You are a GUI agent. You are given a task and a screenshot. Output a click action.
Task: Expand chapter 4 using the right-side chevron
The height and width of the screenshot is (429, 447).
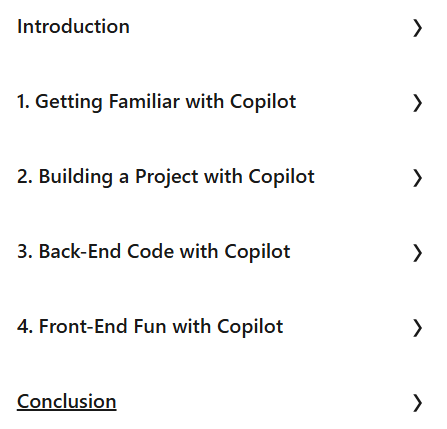tap(417, 328)
